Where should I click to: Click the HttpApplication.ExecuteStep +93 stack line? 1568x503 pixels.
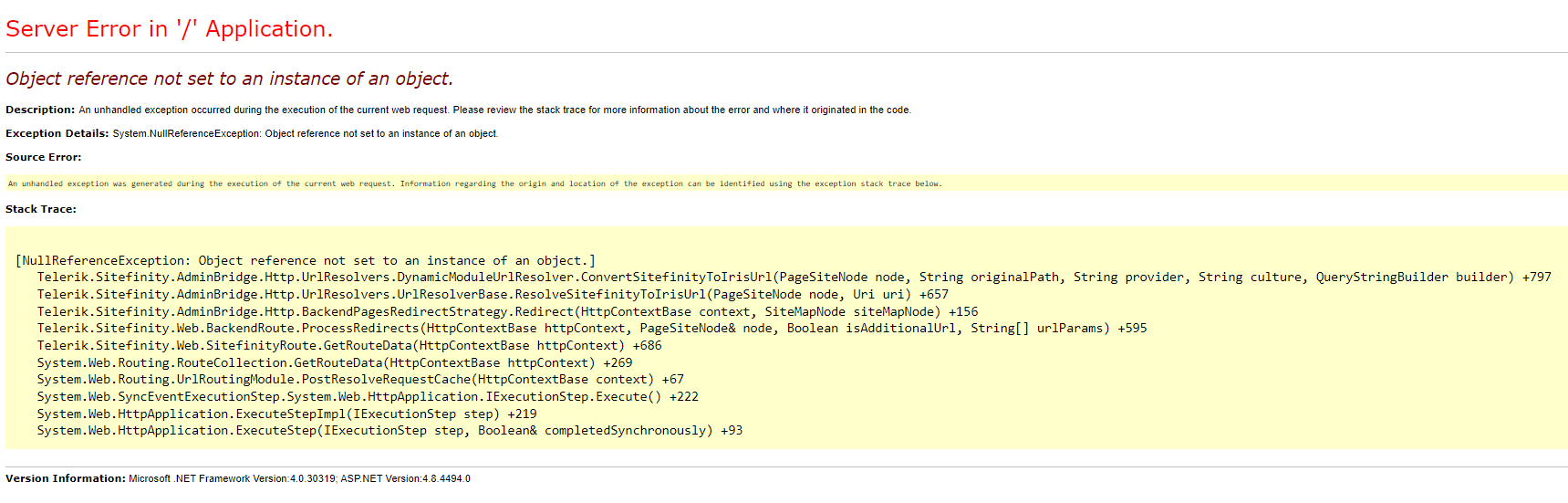pos(389,431)
